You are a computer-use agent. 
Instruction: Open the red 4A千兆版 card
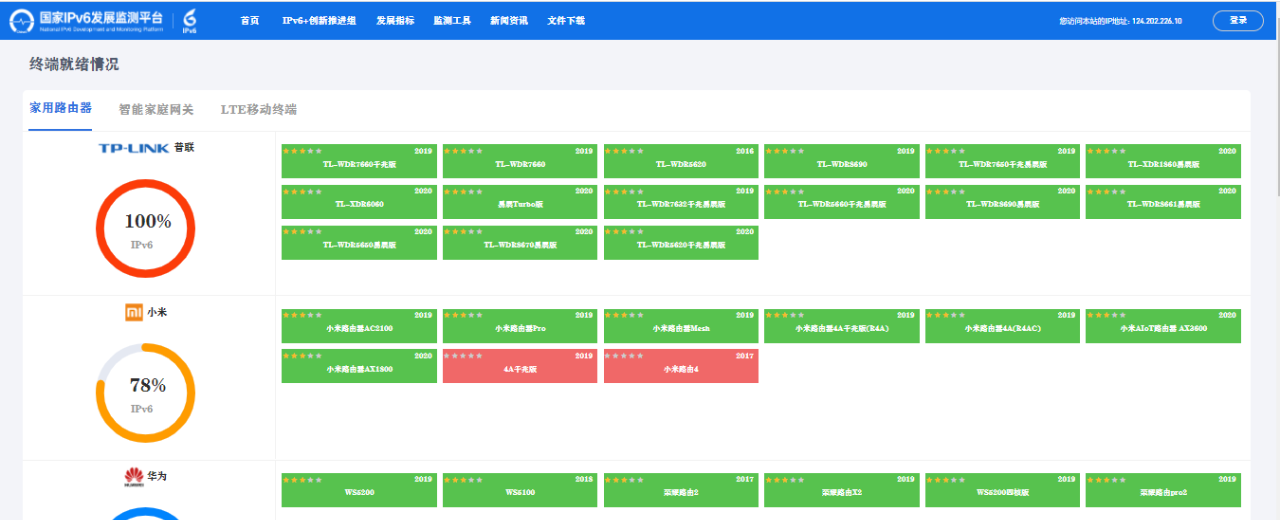pos(520,366)
